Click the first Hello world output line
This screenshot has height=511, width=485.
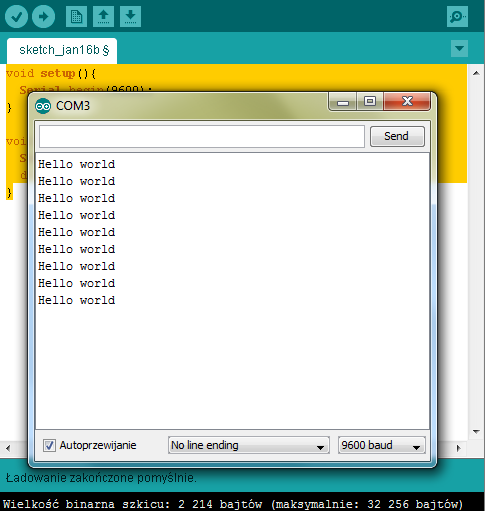tap(77, 164)
